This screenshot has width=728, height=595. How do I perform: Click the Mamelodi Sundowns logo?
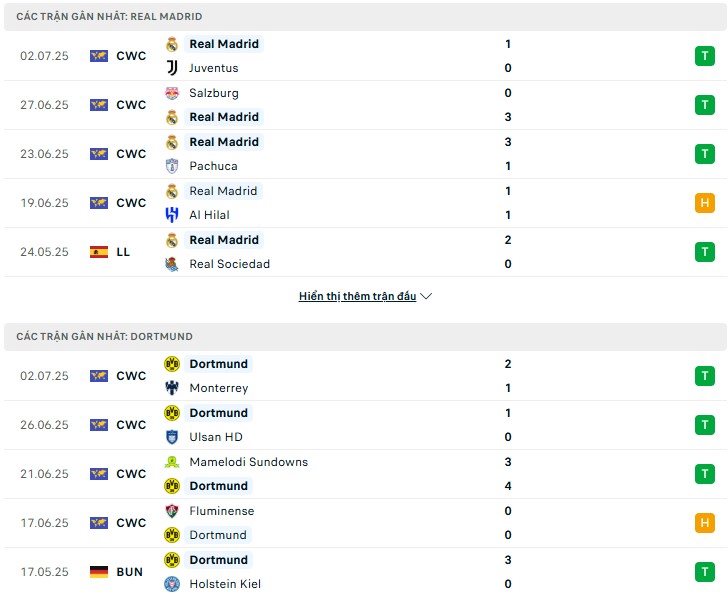(172, 462)
